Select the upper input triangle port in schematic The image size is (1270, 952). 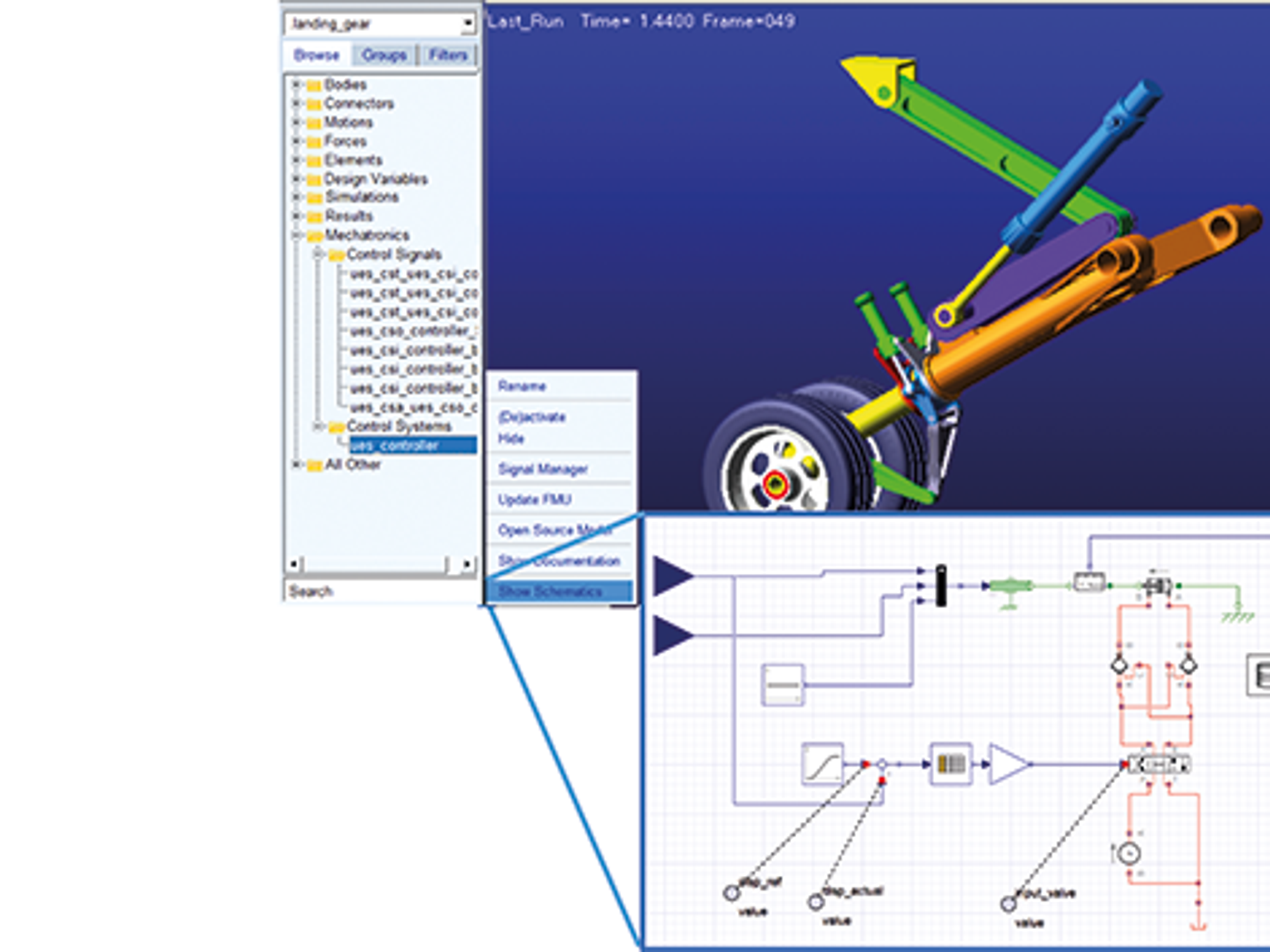pos(673,576)
